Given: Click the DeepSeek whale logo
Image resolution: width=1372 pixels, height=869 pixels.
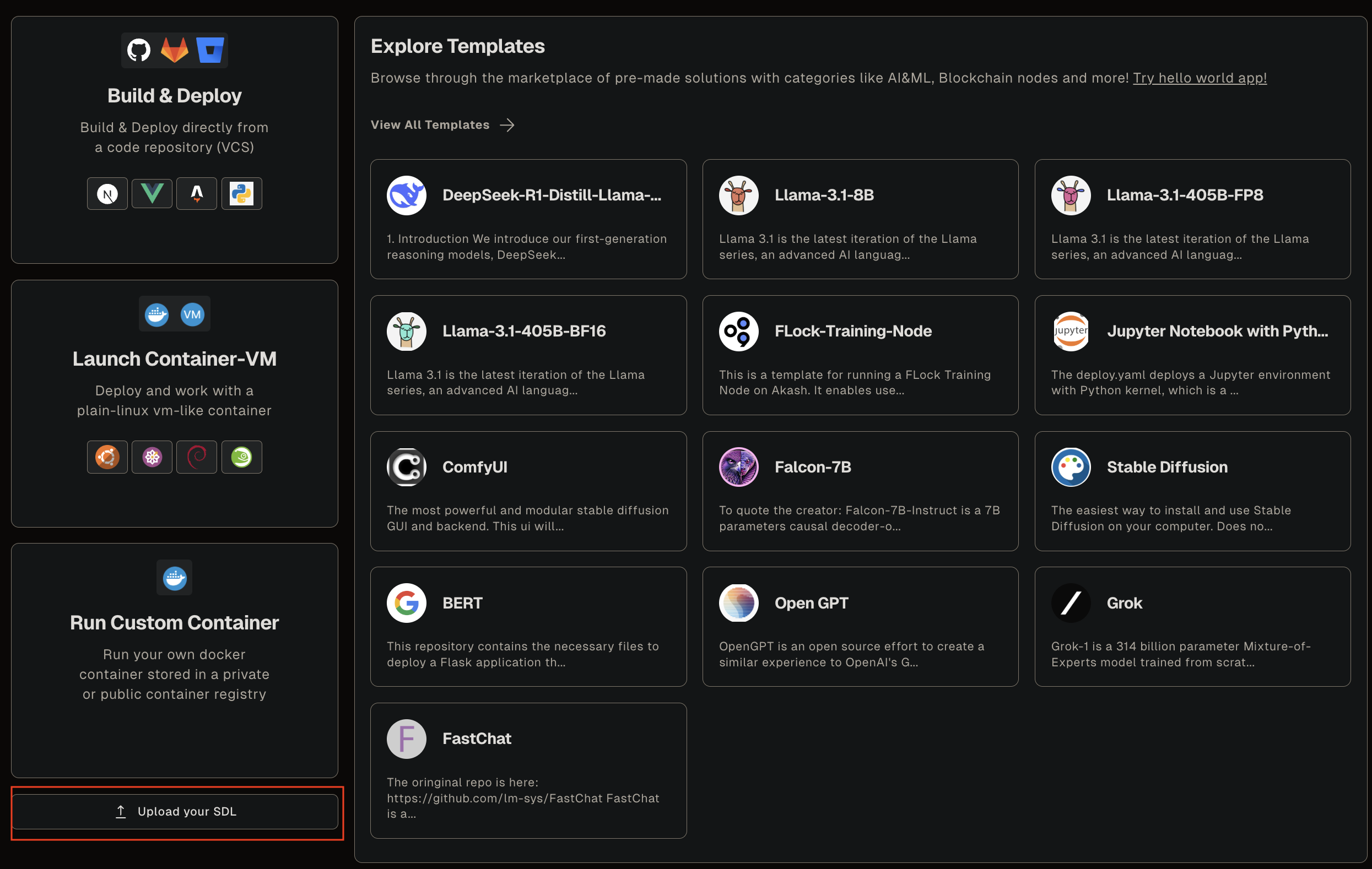Looking at the screenshot, I should pos(406,195).
